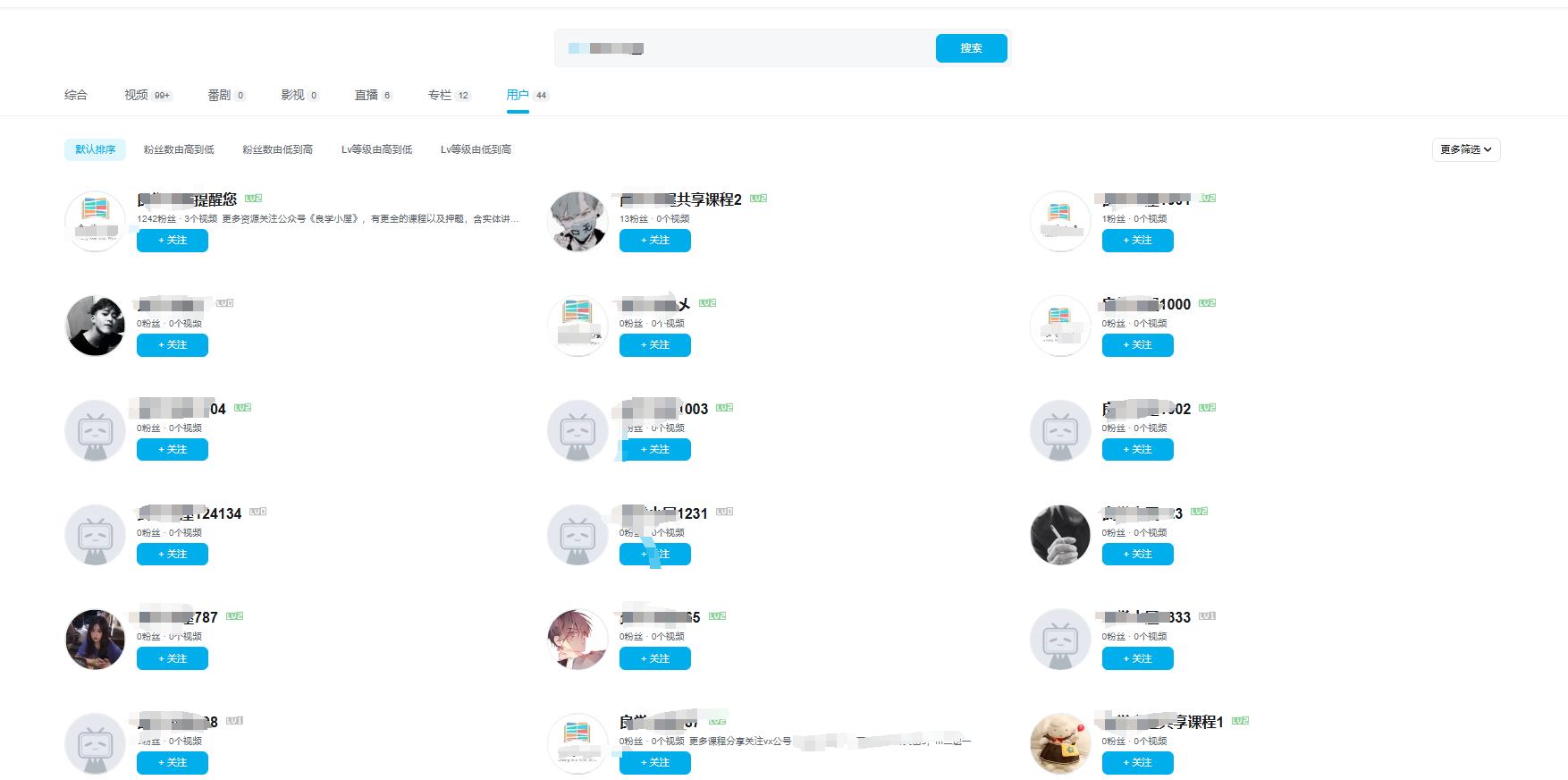Open avatar of user ending in 提醒您

click(x=95, y=221)
